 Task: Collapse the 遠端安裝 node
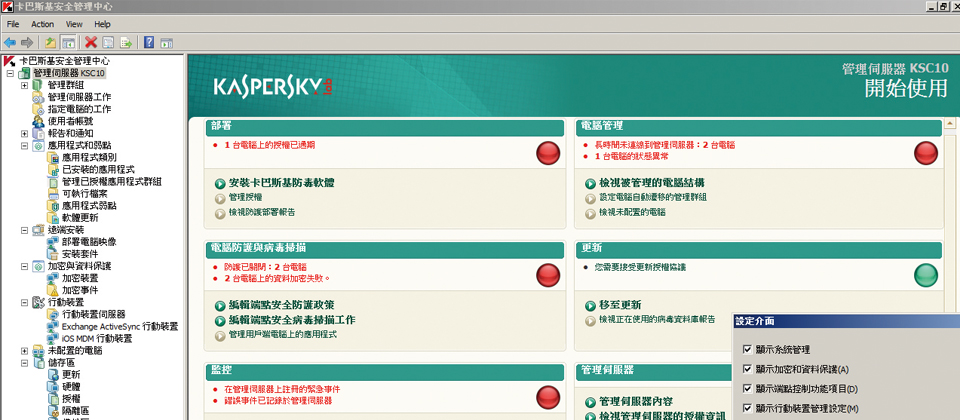(x=24, y=230)
